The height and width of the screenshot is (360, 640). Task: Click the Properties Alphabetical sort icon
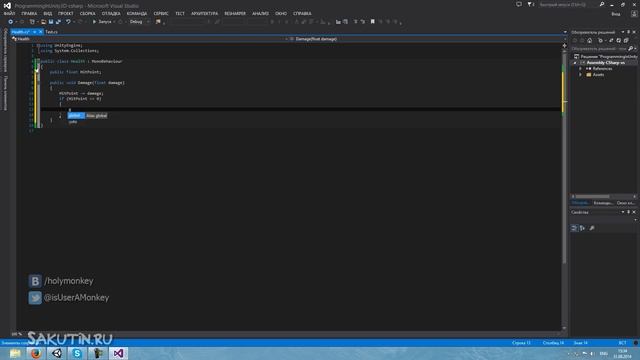tap(582, 228)
